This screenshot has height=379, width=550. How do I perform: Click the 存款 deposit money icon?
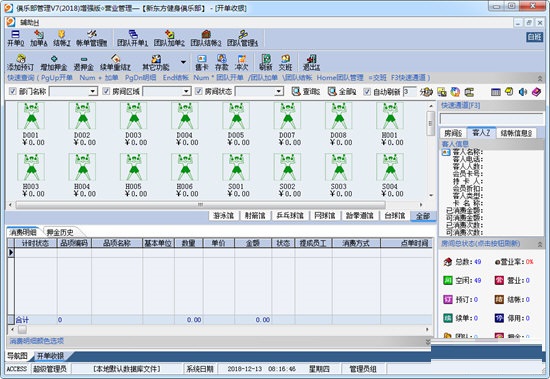click(x=222, y=63)
